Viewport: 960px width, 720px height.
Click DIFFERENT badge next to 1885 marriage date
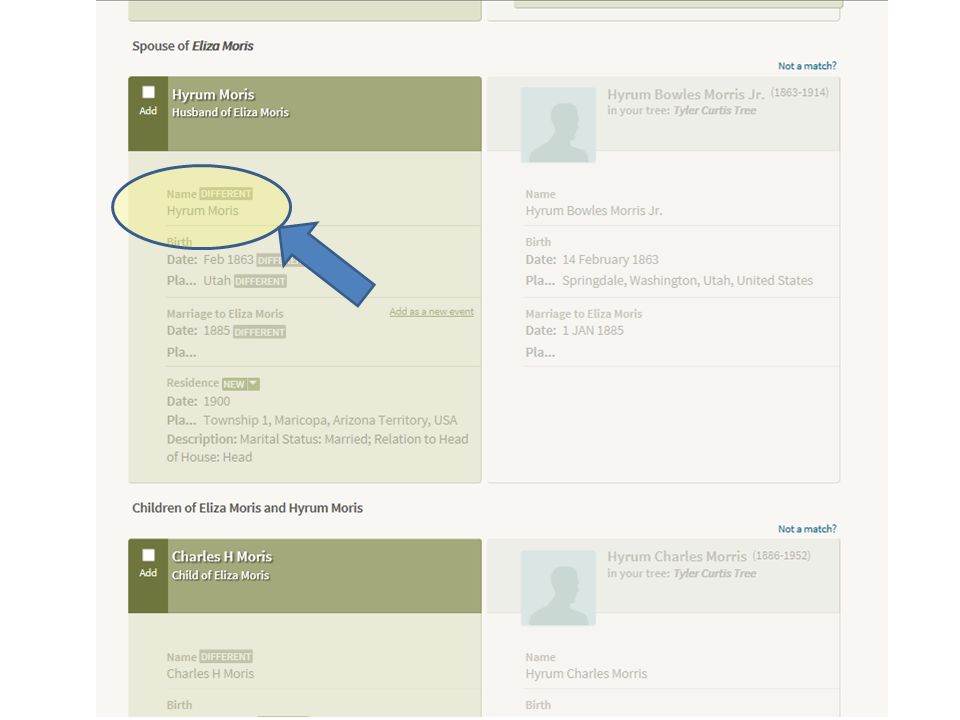click(x=260, y=332)
